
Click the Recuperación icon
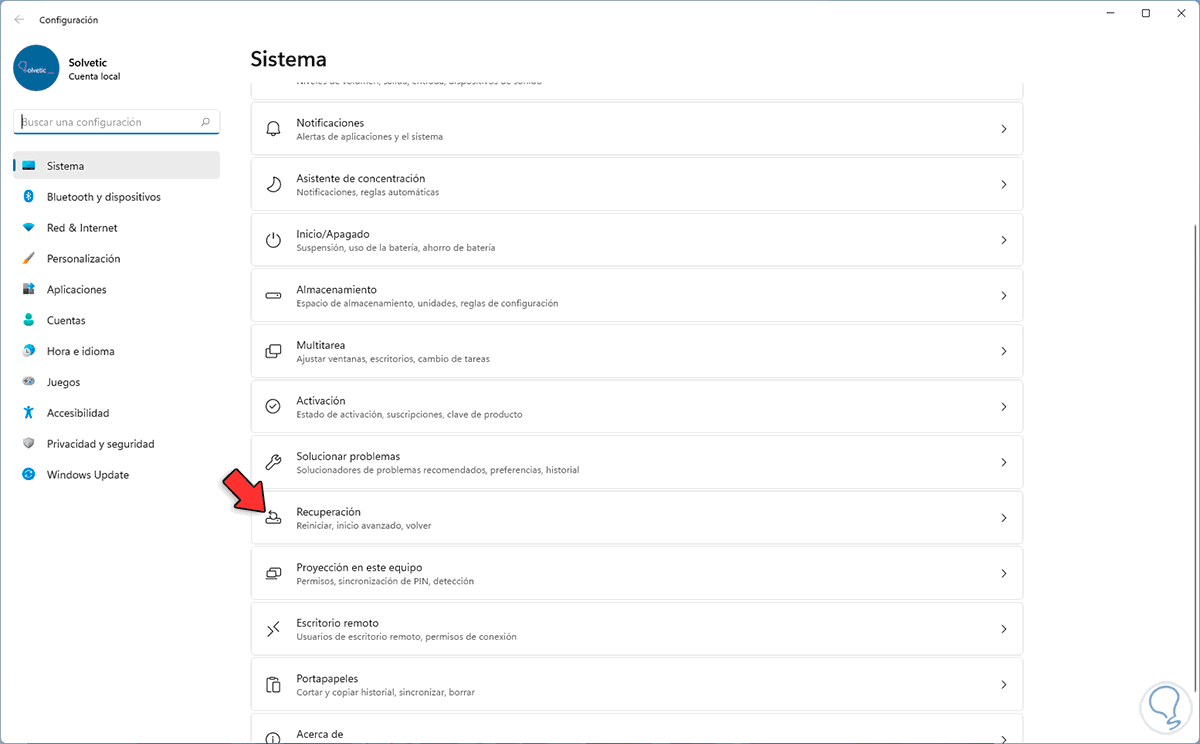tap(273, 518)
